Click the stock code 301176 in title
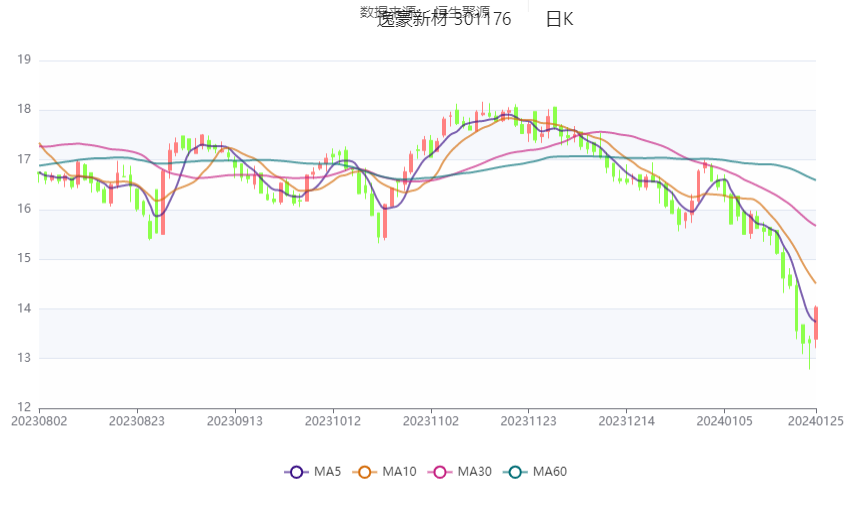 [482, 20]
